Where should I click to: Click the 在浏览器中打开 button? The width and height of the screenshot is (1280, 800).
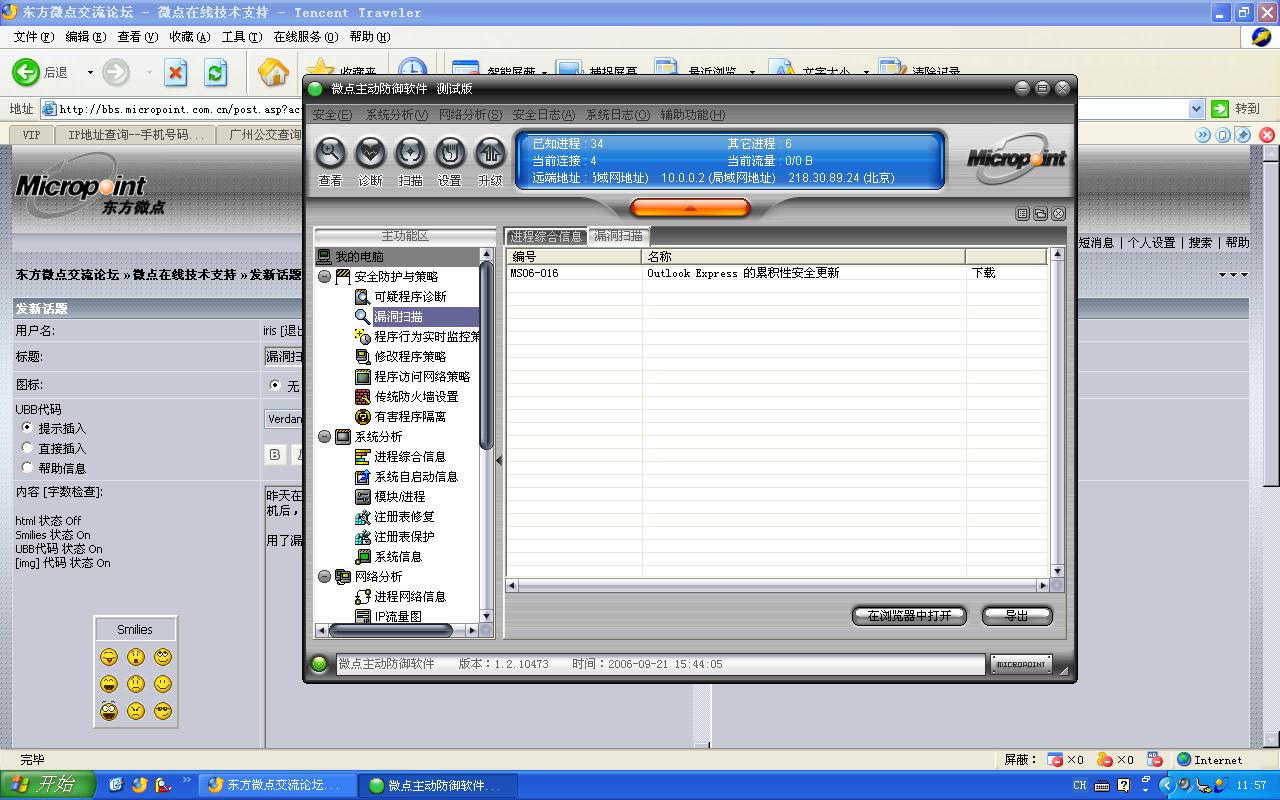[x=909, y=616]
